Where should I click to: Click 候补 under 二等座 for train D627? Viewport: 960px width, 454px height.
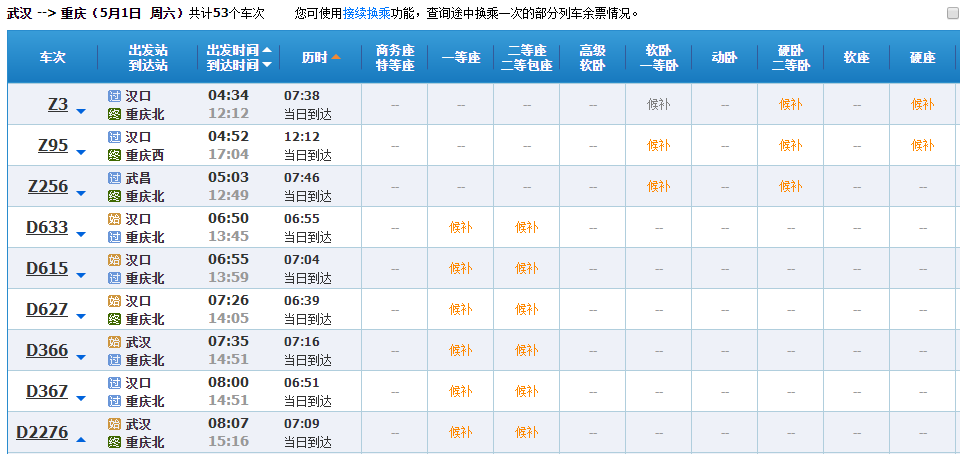pos(526,309)
